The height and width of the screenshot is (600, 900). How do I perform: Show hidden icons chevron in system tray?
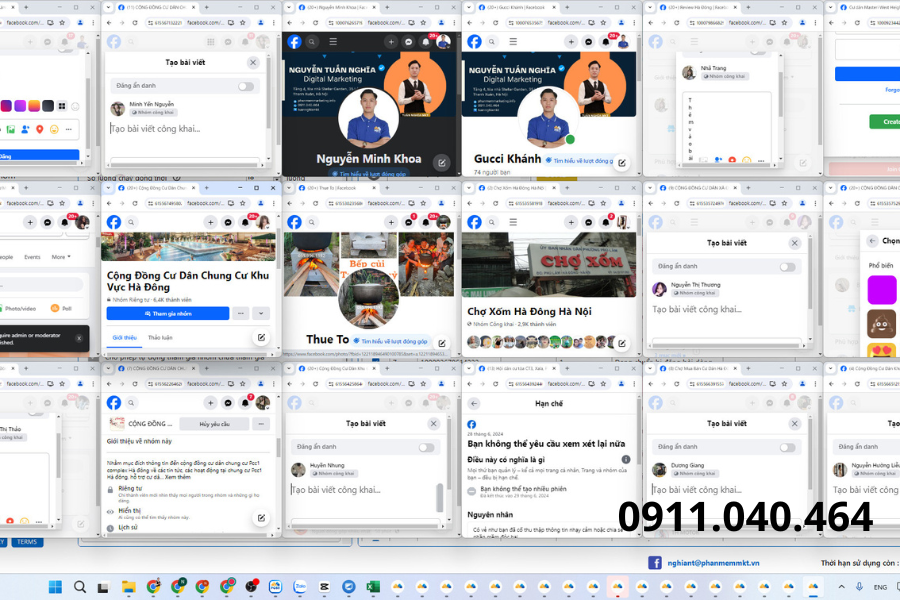[x=841, y=587]
